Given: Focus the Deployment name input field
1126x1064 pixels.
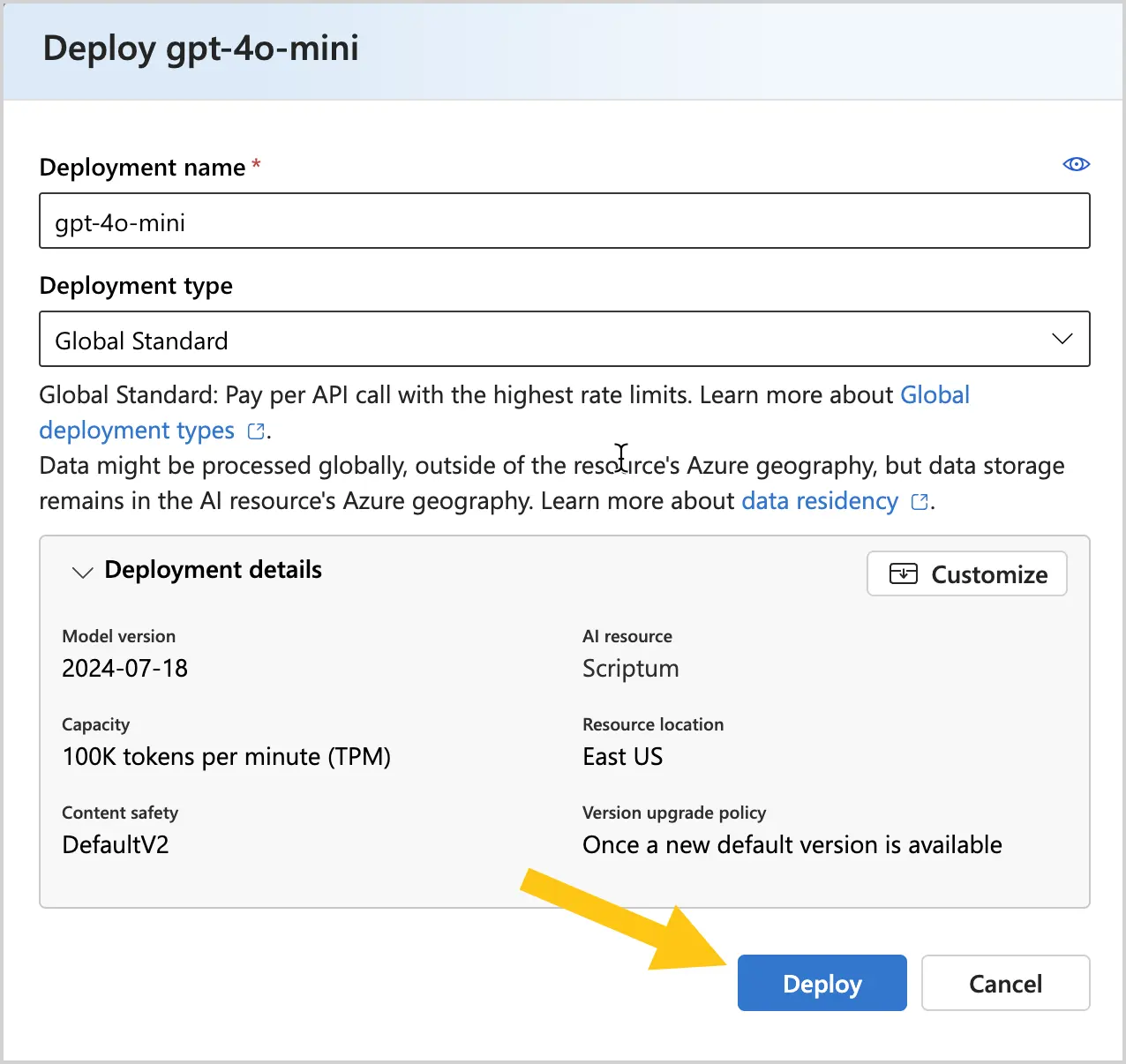Looking at the screenshot, I should coord(565,221).
